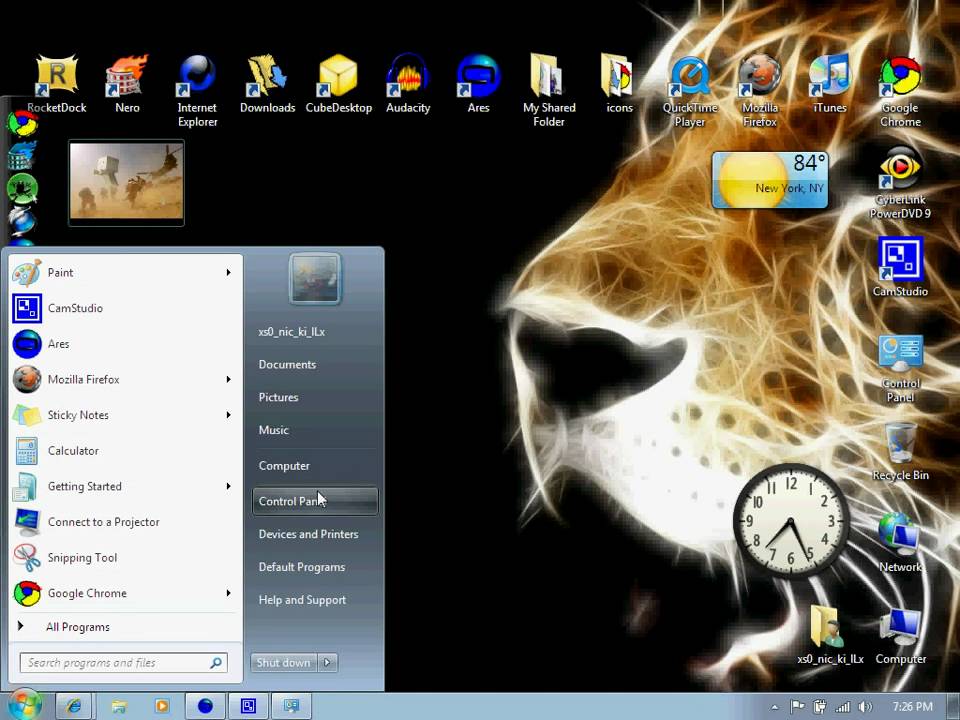Viewport: 960px width, 720px height.
Task: Show hidden tray icons arrow
Action: [774, 707]
